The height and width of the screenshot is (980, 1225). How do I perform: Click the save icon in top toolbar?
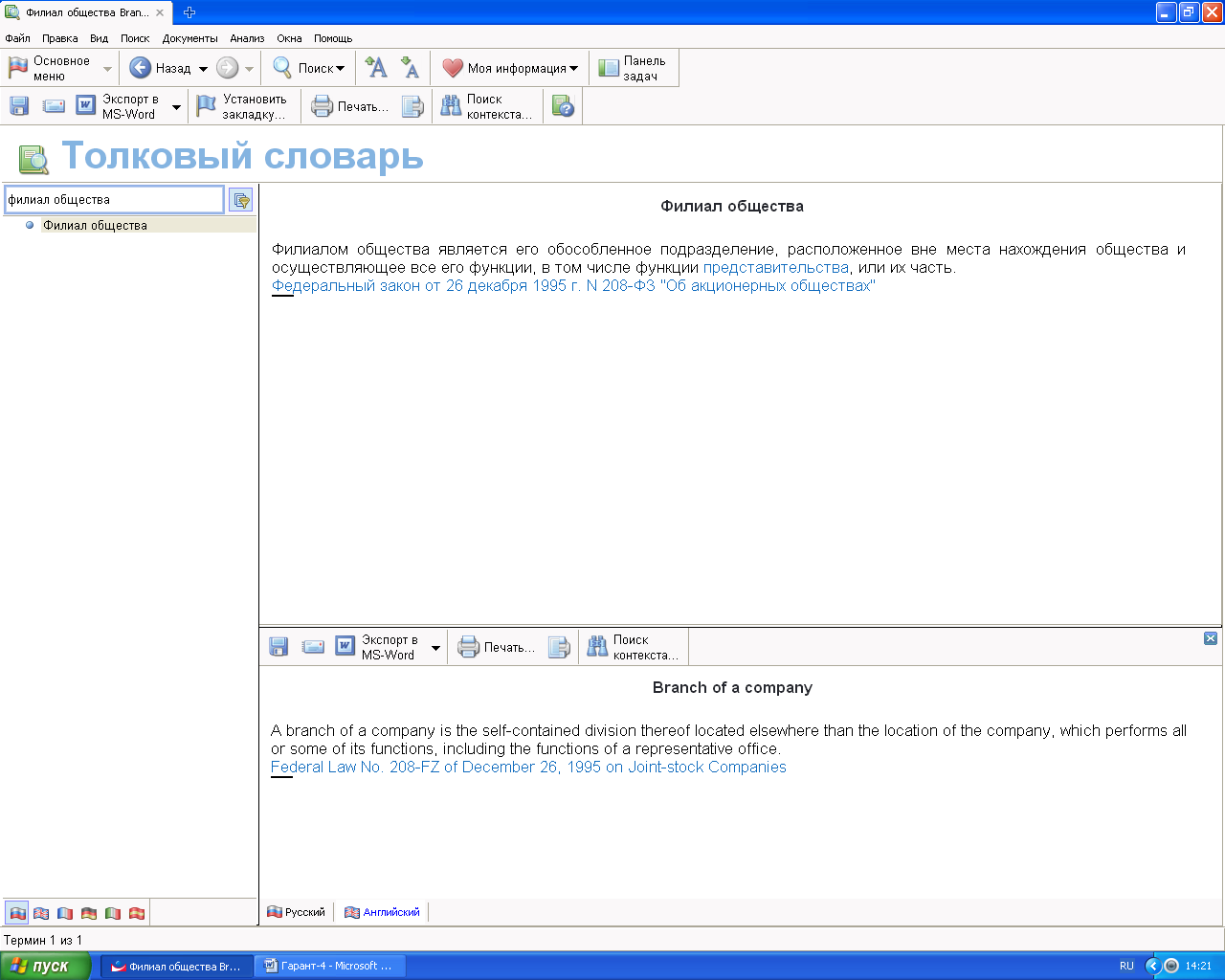(19, 106)
